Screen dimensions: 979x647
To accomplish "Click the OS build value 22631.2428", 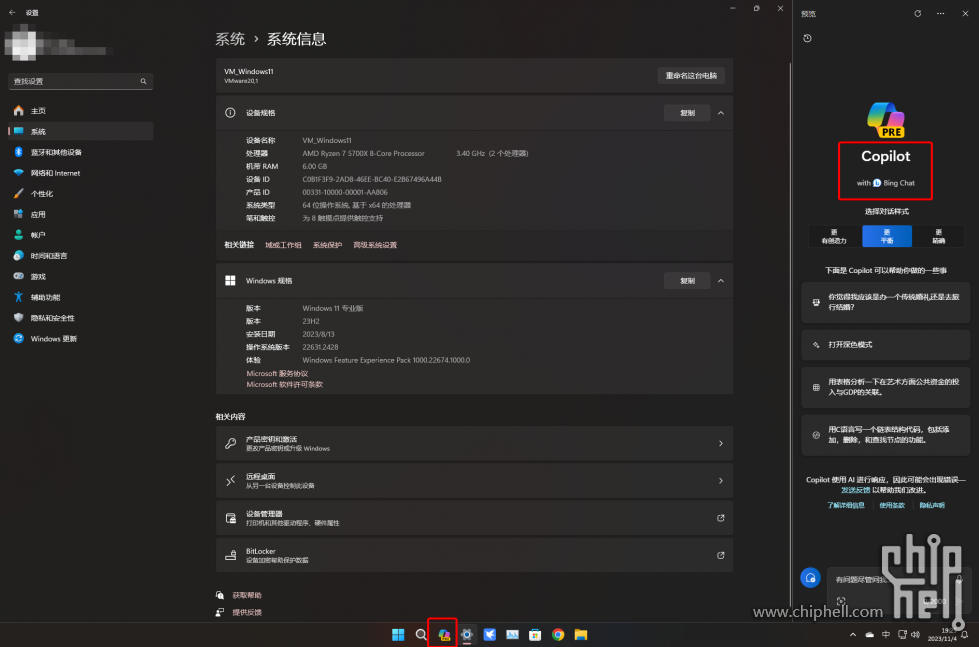I will pyautogui.click(x=320, y=347).
